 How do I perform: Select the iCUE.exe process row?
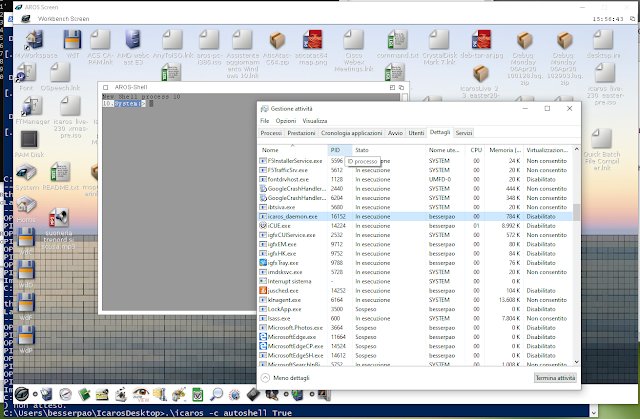point(415,226)
